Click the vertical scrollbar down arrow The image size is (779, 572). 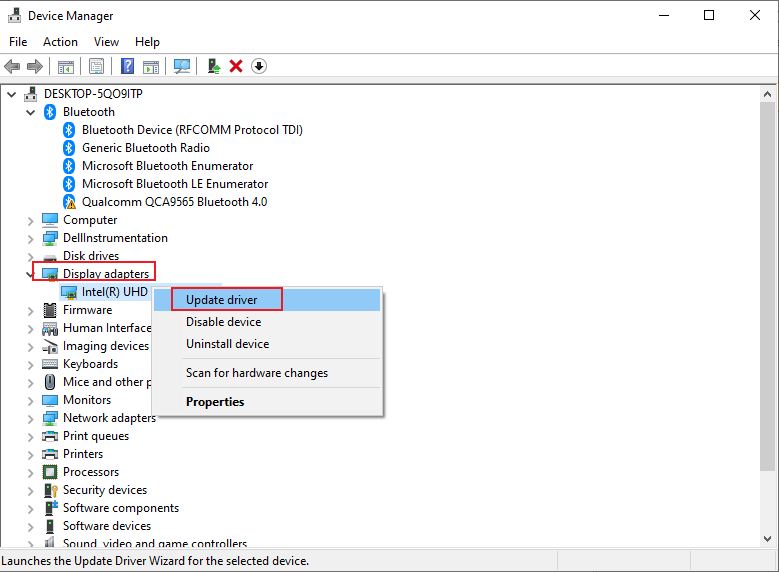[x=766, y=539]
